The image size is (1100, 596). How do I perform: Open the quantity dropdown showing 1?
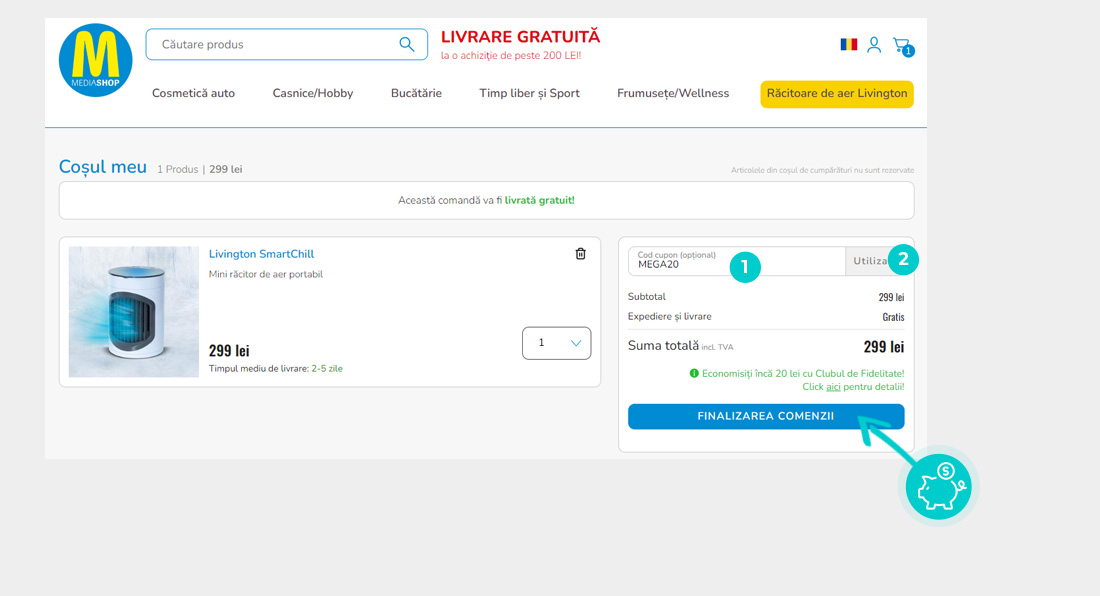(x=556, y=343)
